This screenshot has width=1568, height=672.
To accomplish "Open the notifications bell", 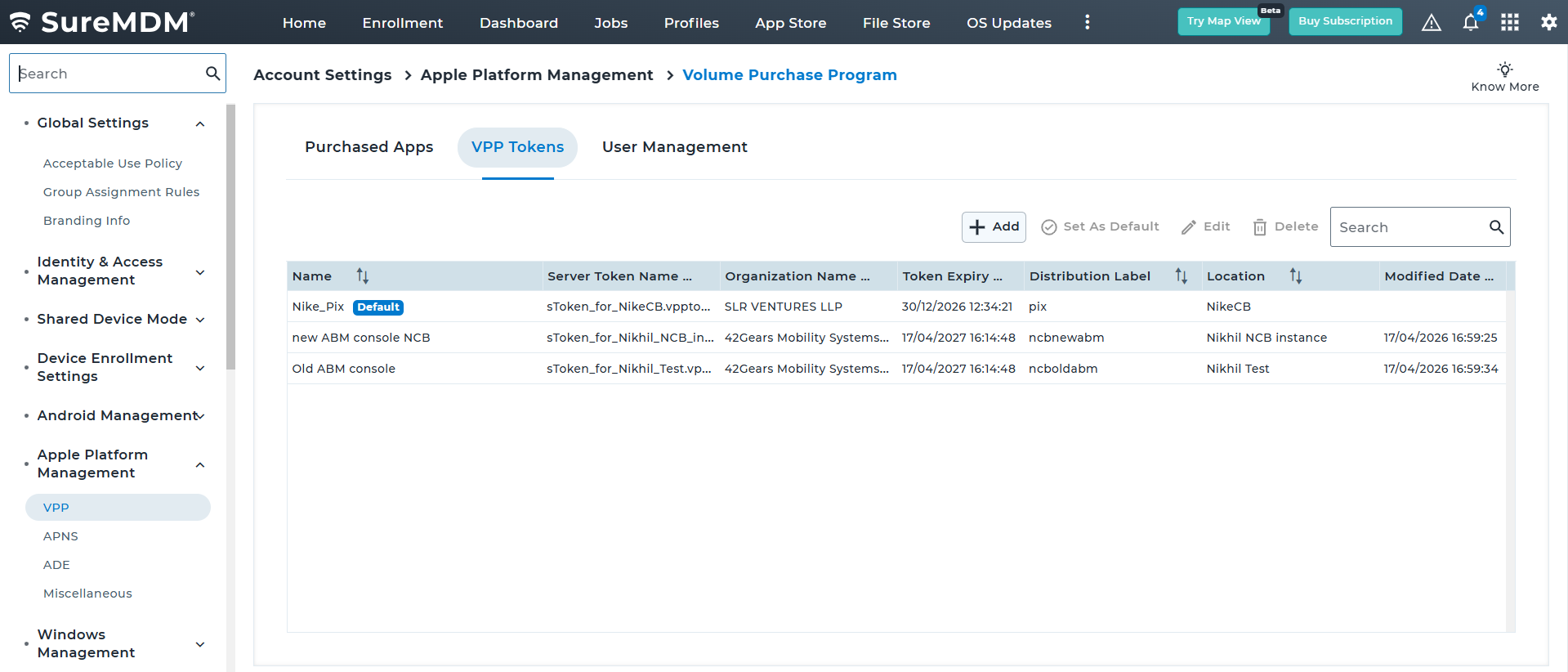I will click(x=1471, y=23).
